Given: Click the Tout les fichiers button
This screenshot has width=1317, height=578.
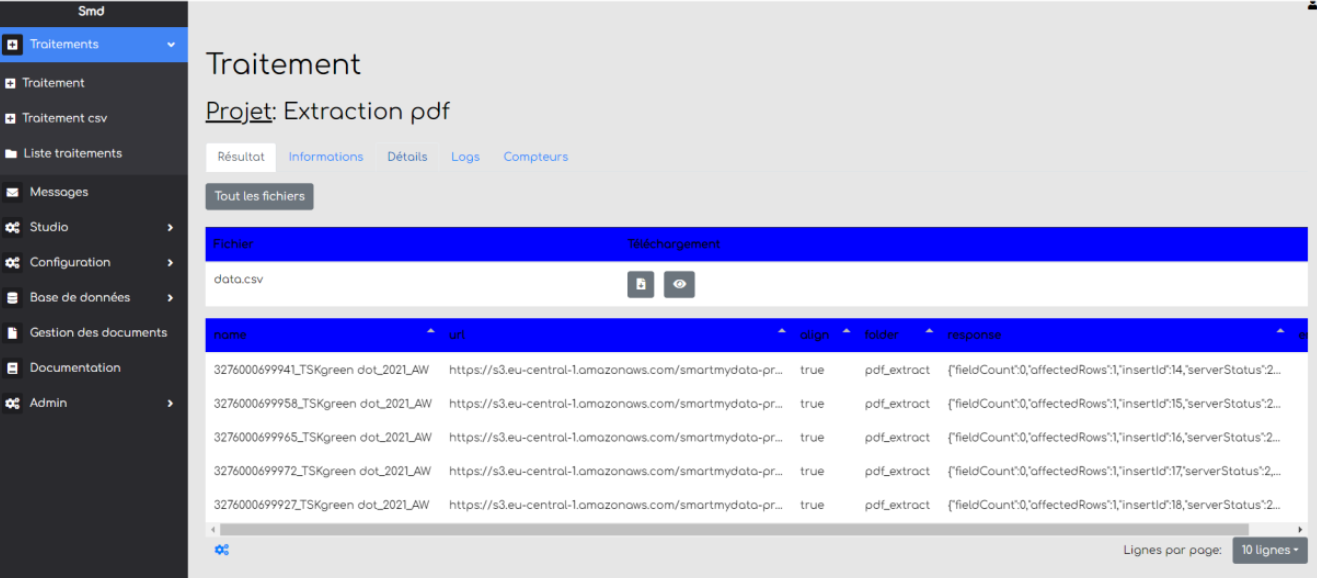Looking at the screenshot, I should point(259,196).
